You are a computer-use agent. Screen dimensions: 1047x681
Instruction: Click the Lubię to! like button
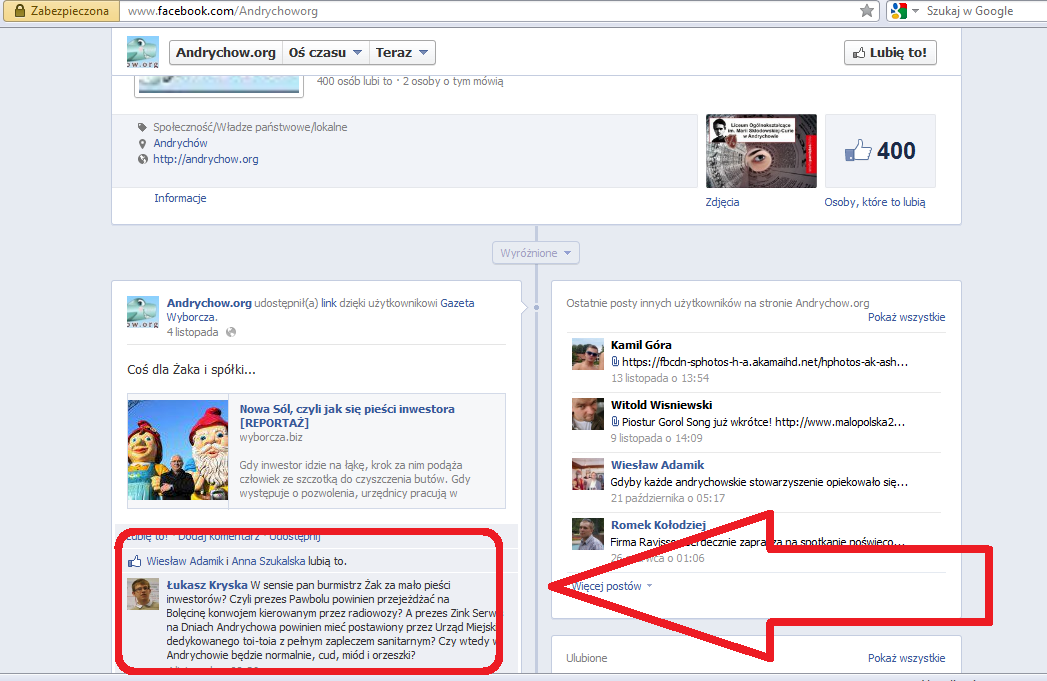(890, 53)
